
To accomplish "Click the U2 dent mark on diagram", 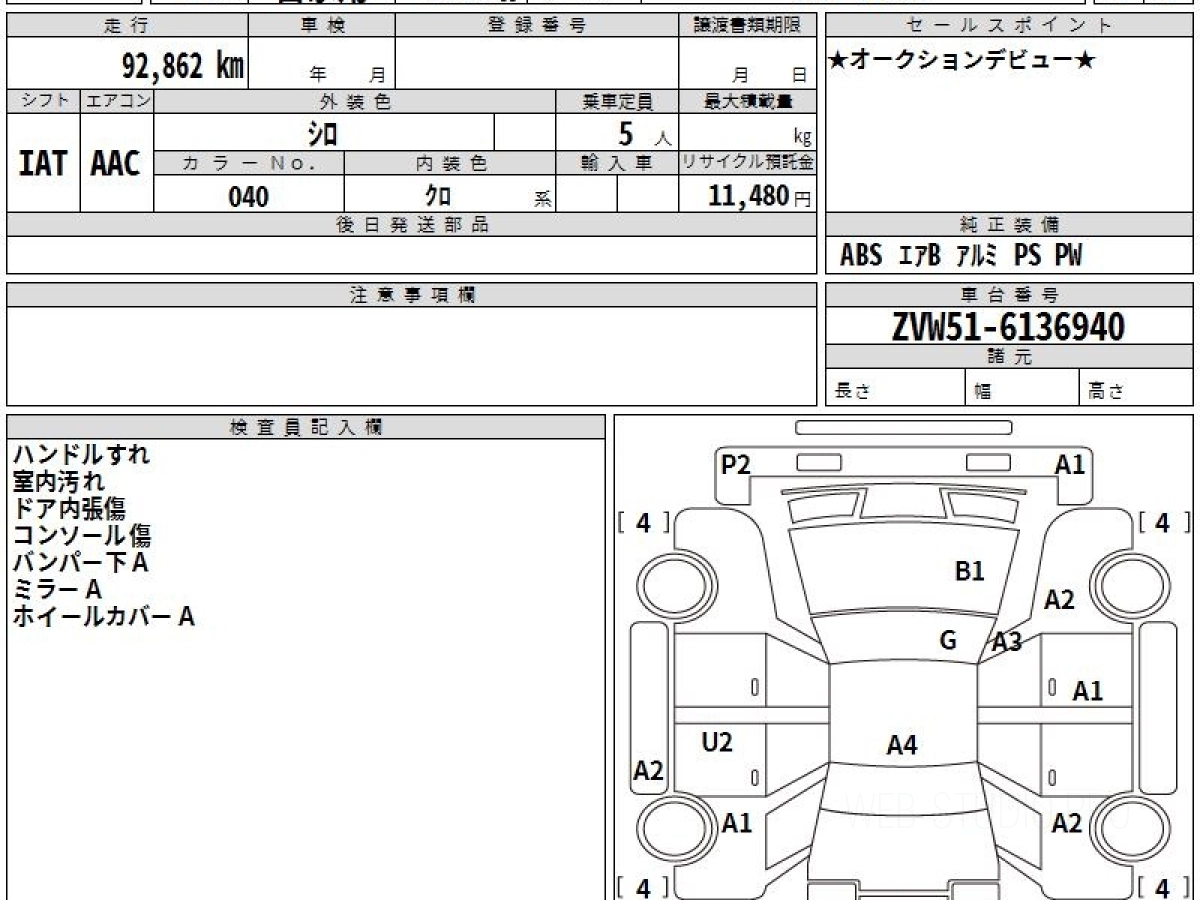I will coord(717,742).
